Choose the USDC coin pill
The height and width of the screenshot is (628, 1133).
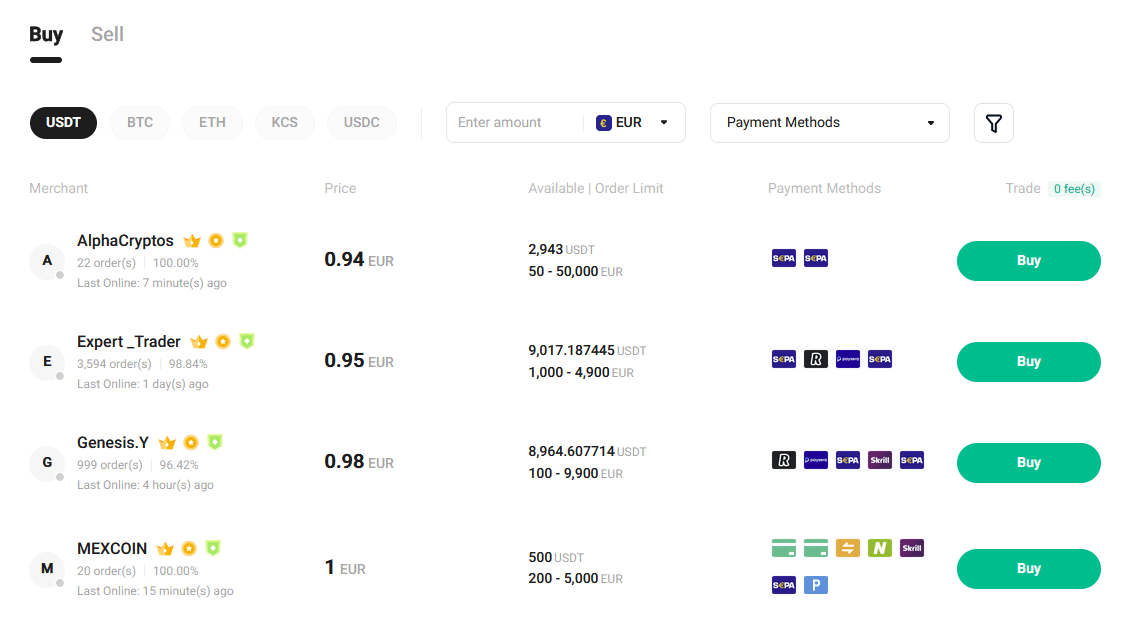click(362, 123)
